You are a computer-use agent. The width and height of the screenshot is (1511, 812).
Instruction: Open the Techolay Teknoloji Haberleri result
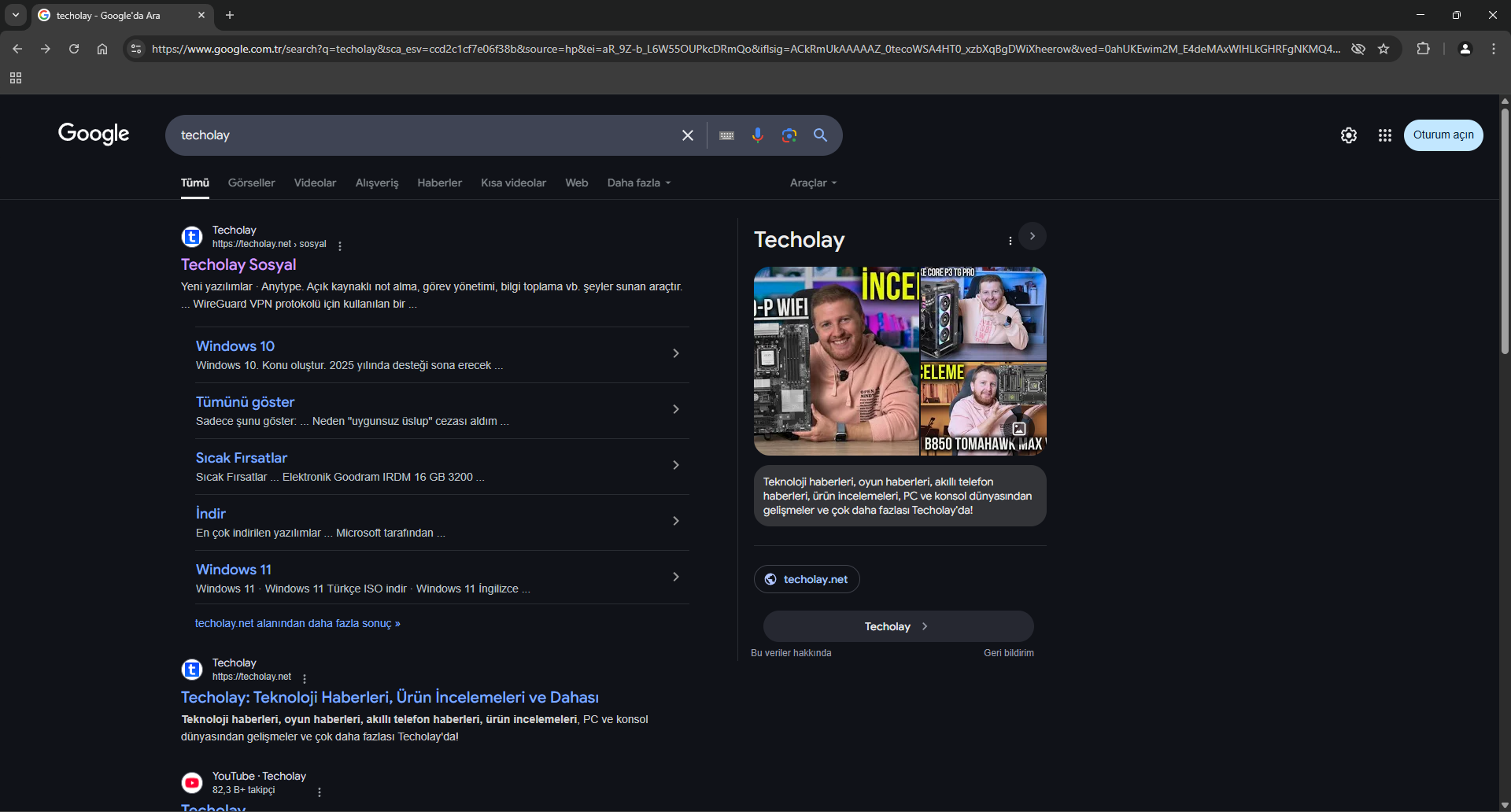pyautogui.click(x=390, y=698)
